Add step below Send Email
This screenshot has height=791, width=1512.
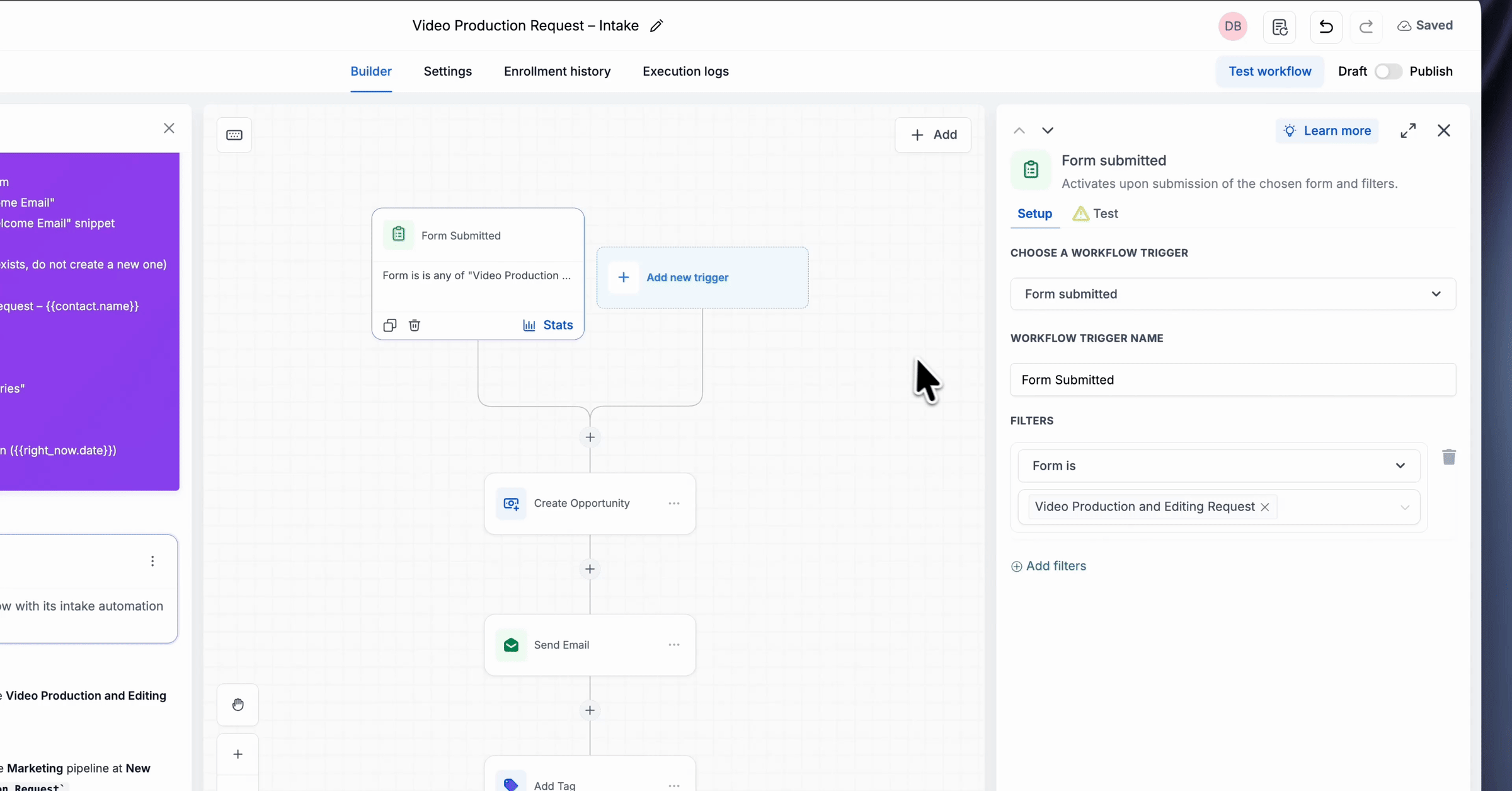point(590,710)
